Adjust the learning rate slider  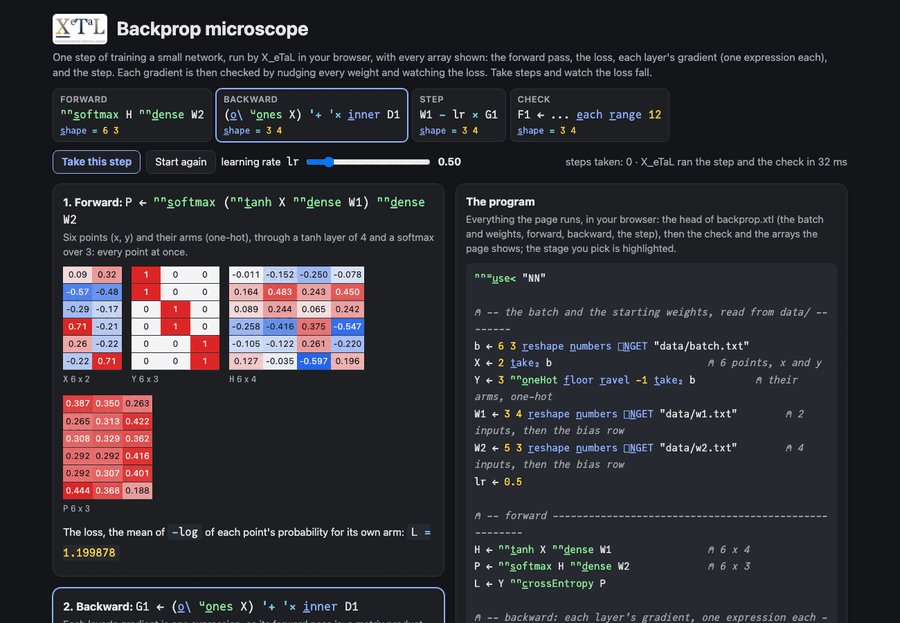(368, 162)
